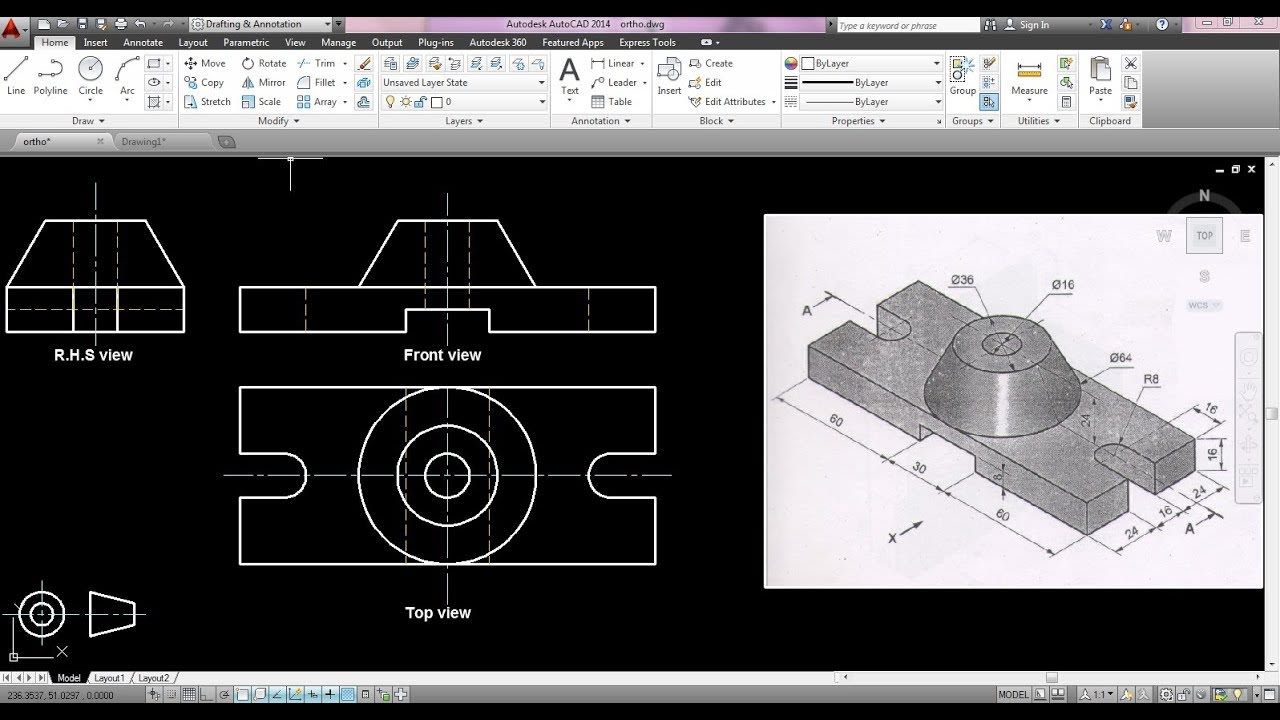Toggle layer visibility with the lightbulb icon

(x=388, y=101)
